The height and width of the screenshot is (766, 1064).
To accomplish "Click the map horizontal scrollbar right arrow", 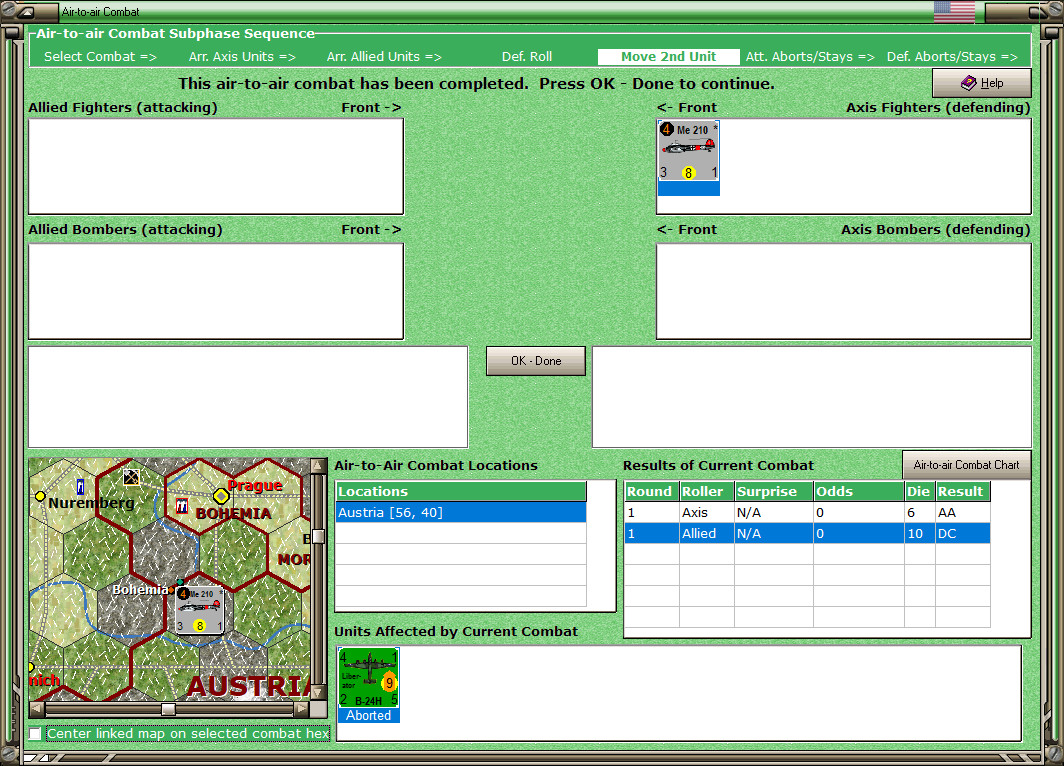I will [x=301, y=709].
